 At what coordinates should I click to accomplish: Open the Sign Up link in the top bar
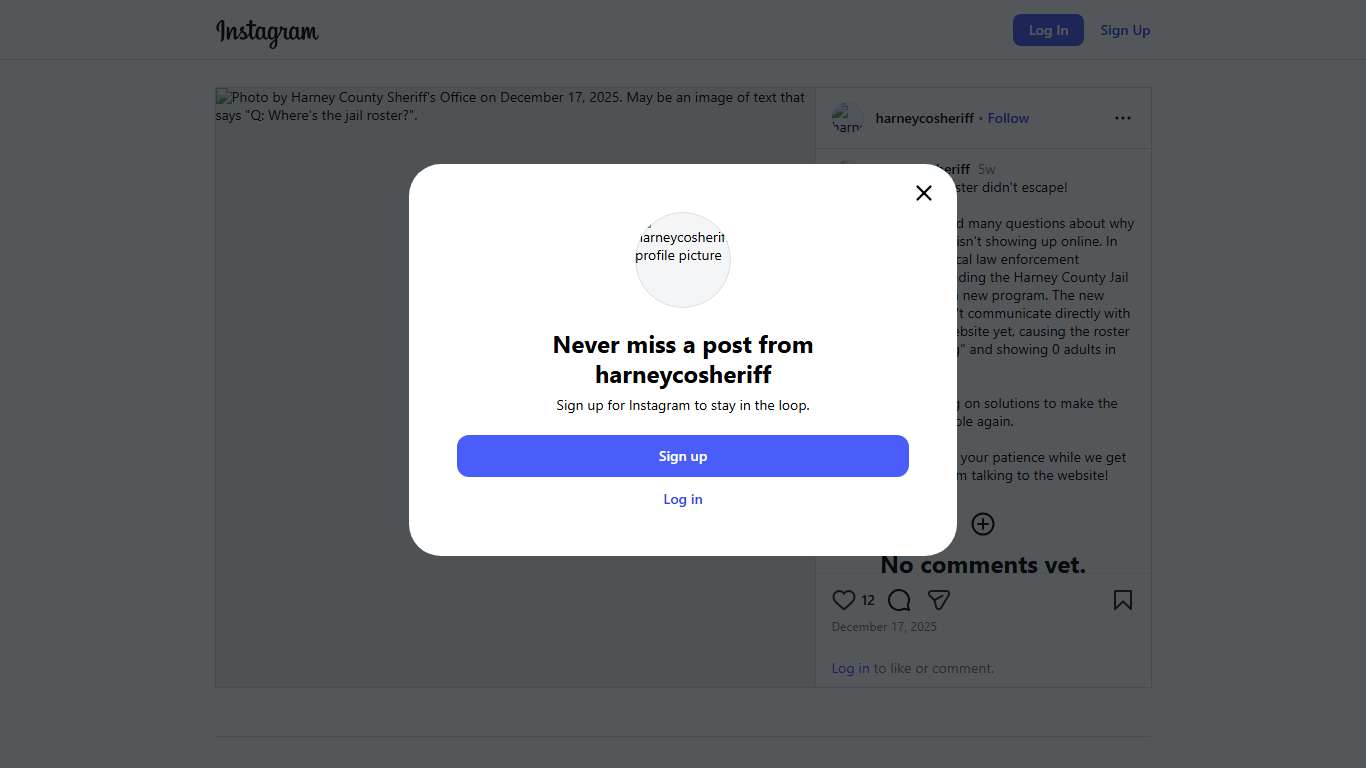[x=1125, y=30]
